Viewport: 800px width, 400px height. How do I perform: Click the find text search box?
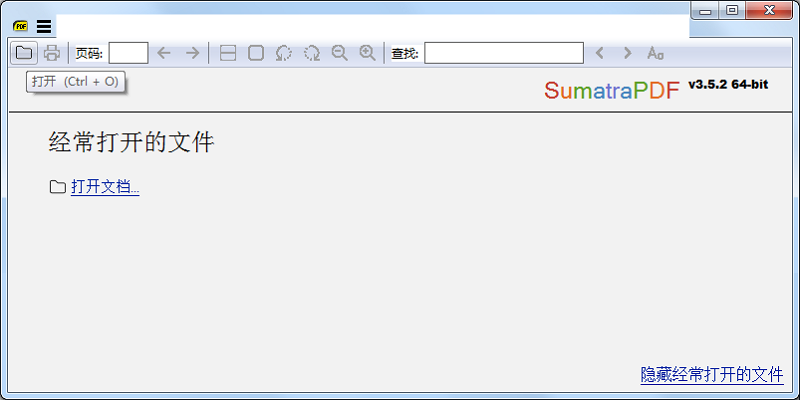coord(504,53)
